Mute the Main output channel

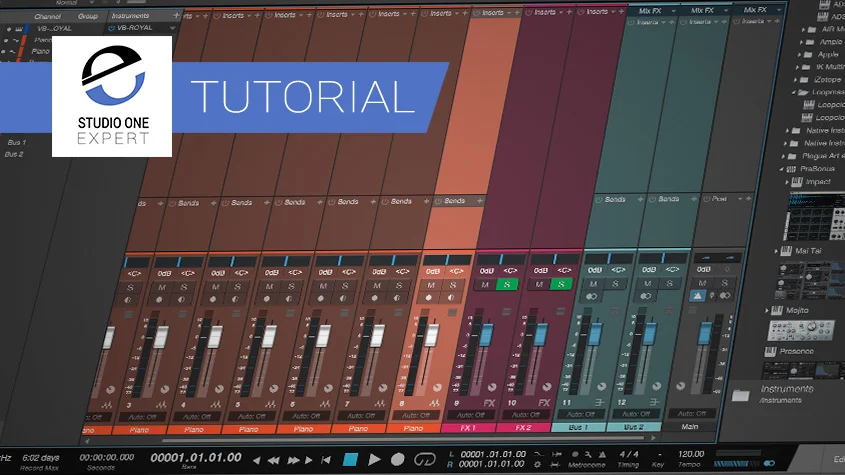click(x=702, y=283)
